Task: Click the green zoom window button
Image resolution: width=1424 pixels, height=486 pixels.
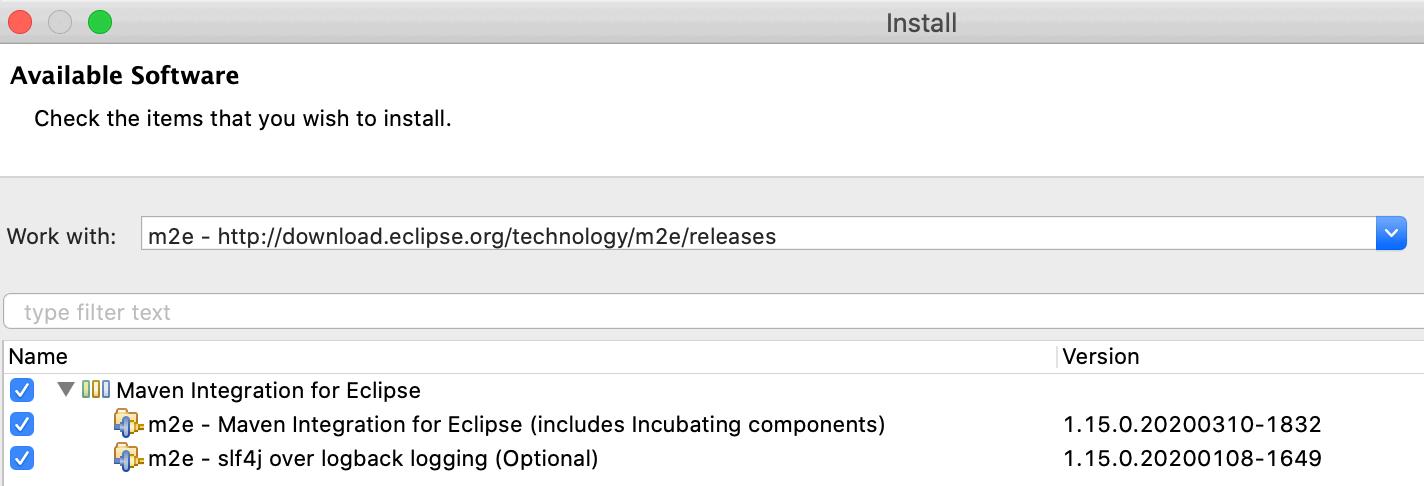Action: [100, 21]
